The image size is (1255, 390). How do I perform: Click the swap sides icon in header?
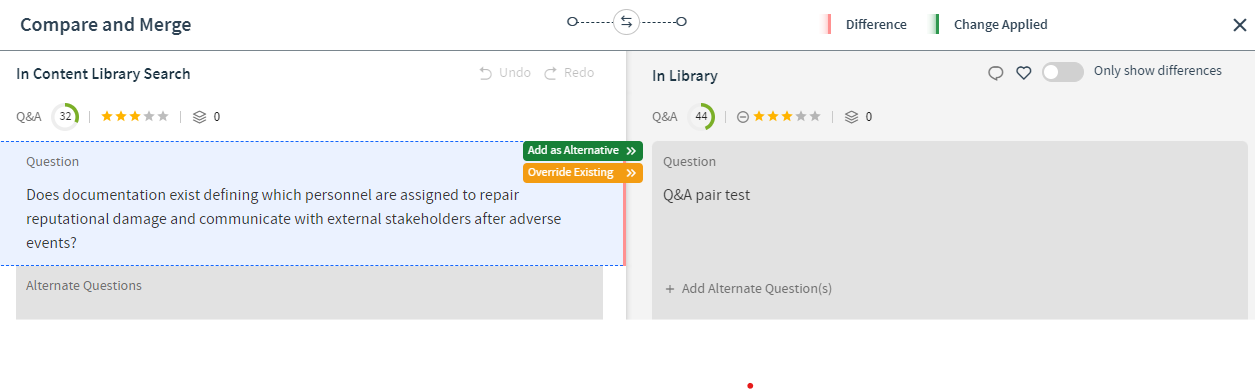click(x=626, y=21)
